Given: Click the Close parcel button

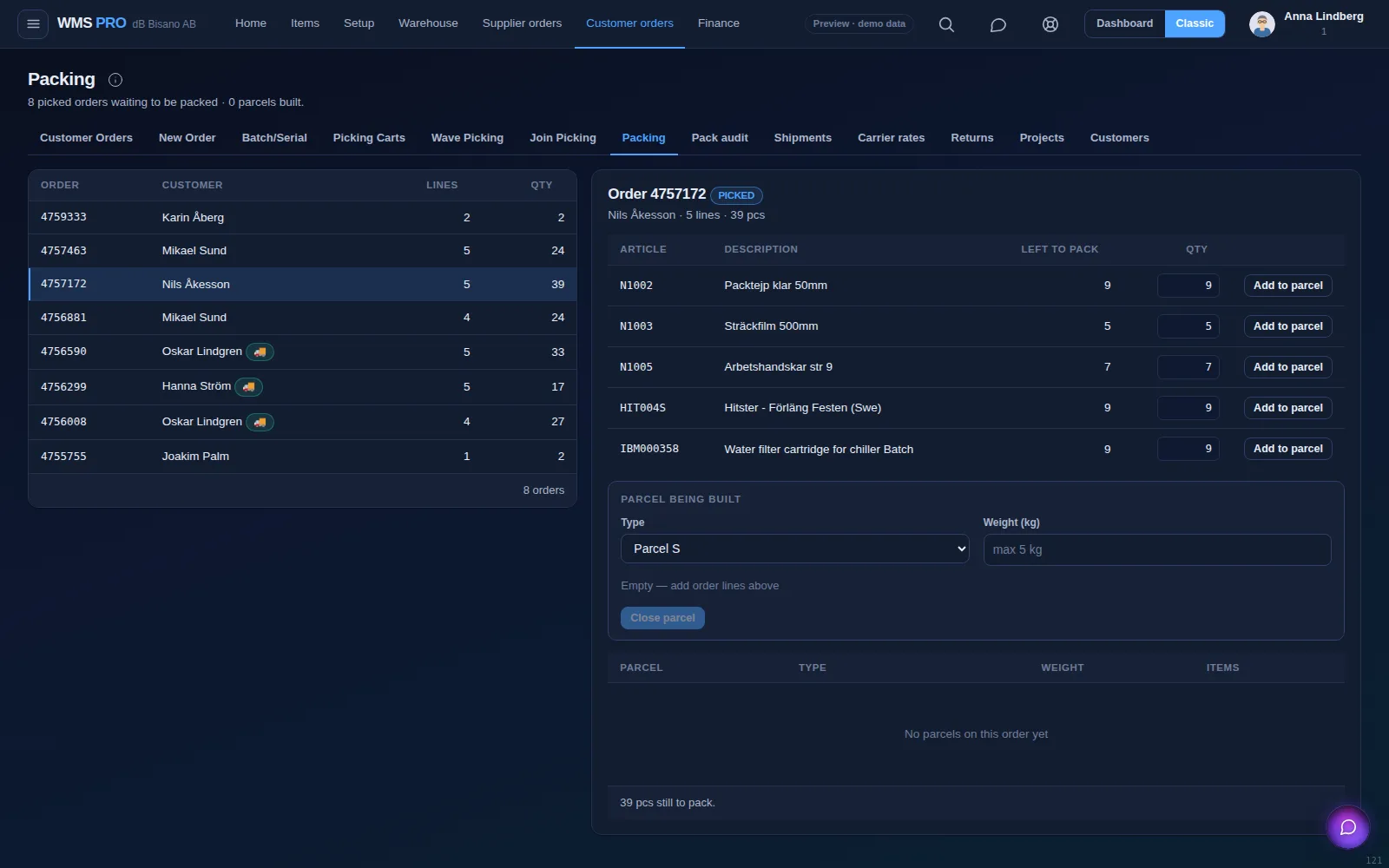Looking at the screenshot, I should click(x=662, y=618).
